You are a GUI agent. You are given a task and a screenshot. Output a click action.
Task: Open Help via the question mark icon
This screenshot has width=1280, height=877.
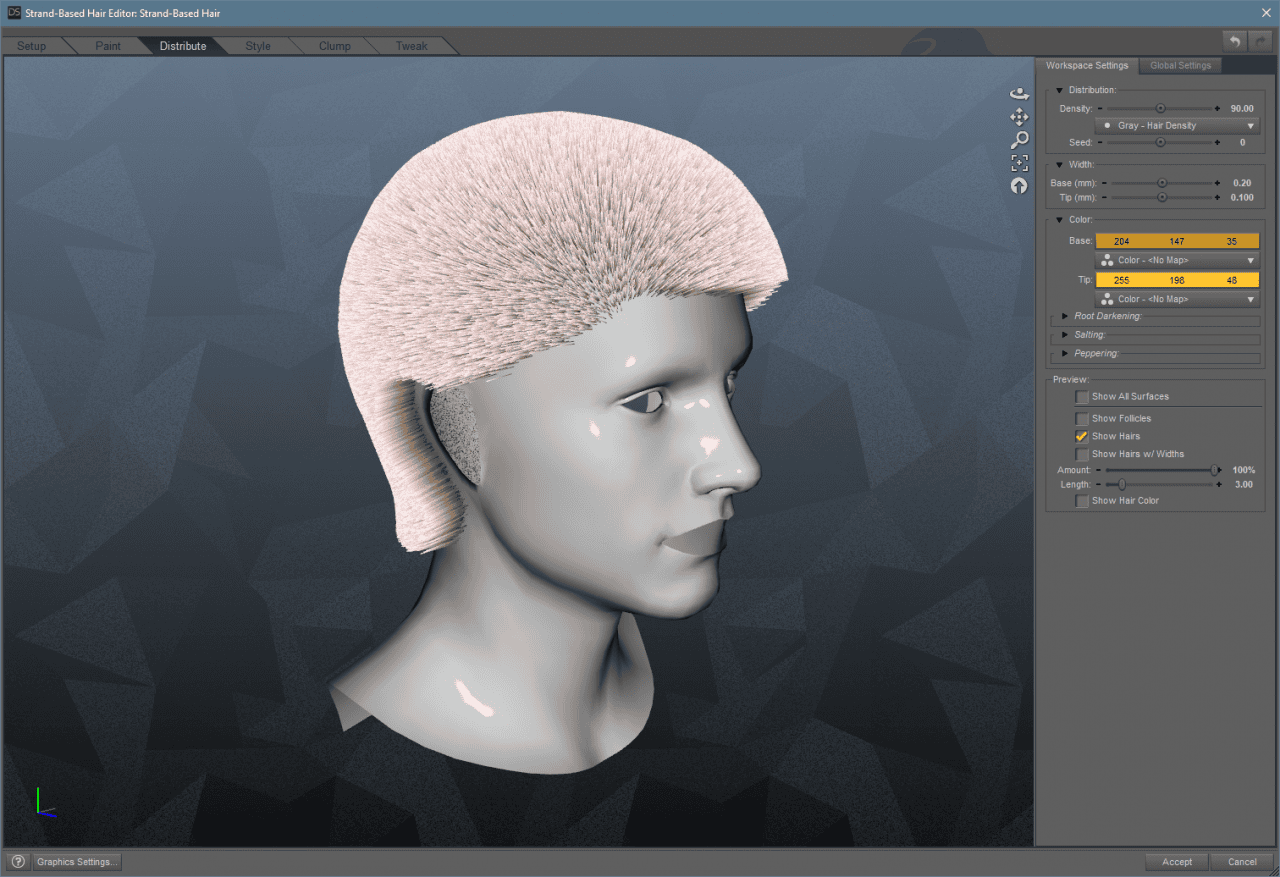coord(18,861)
